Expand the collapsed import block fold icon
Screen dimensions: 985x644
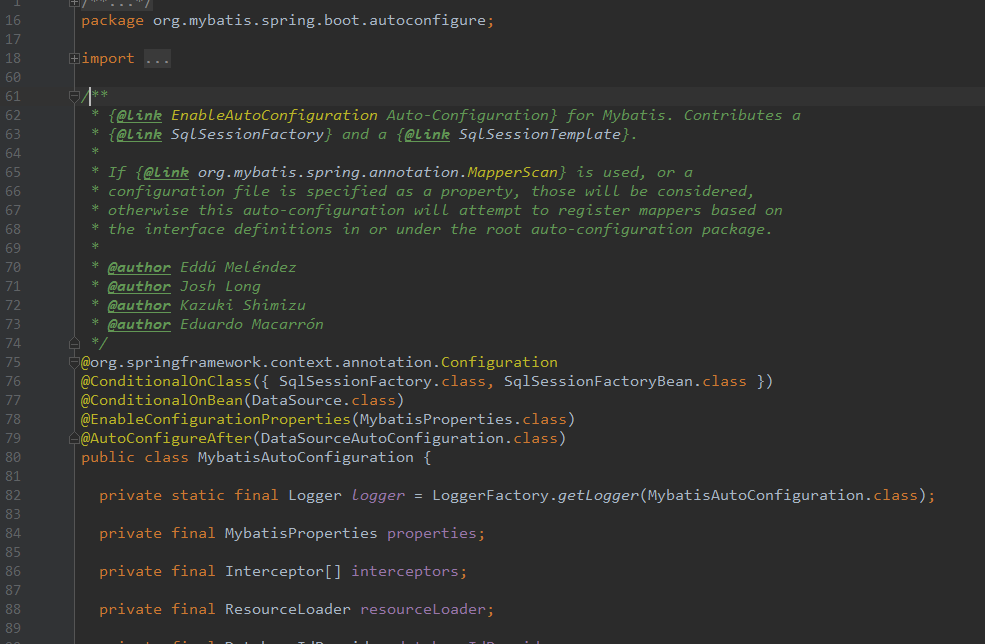(74, 58)
